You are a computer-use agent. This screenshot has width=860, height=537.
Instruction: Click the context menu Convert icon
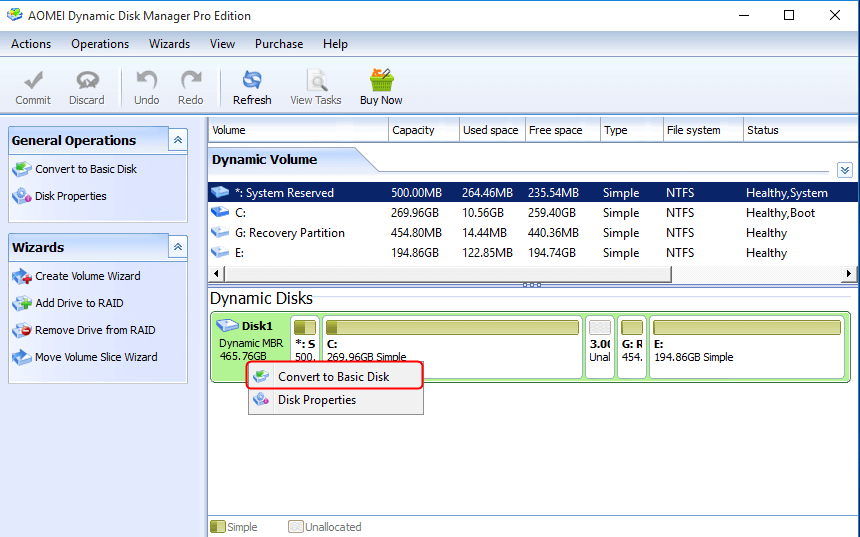click(261, 376)
